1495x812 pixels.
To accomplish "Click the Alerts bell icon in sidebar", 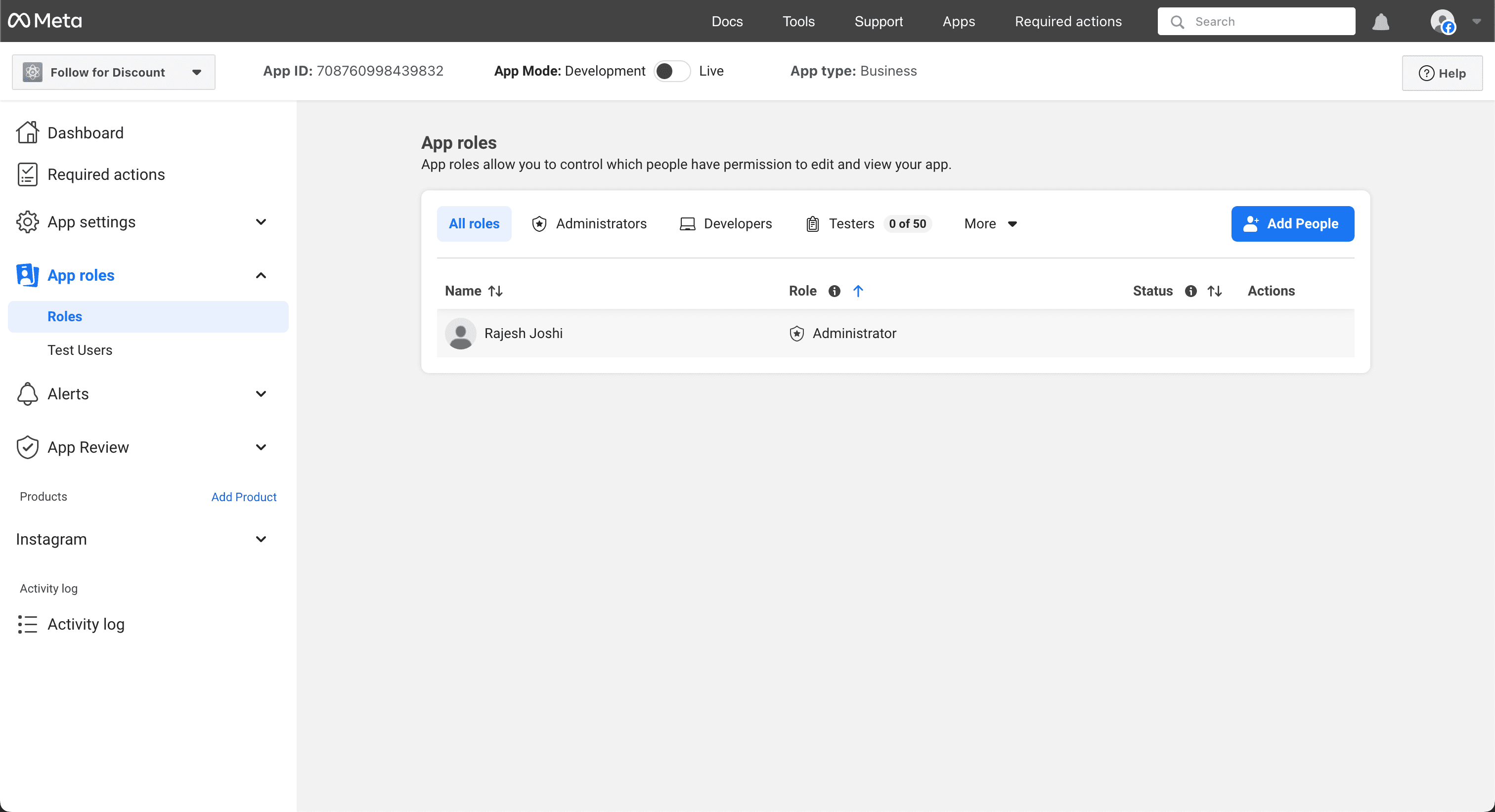I will (27, 394).
